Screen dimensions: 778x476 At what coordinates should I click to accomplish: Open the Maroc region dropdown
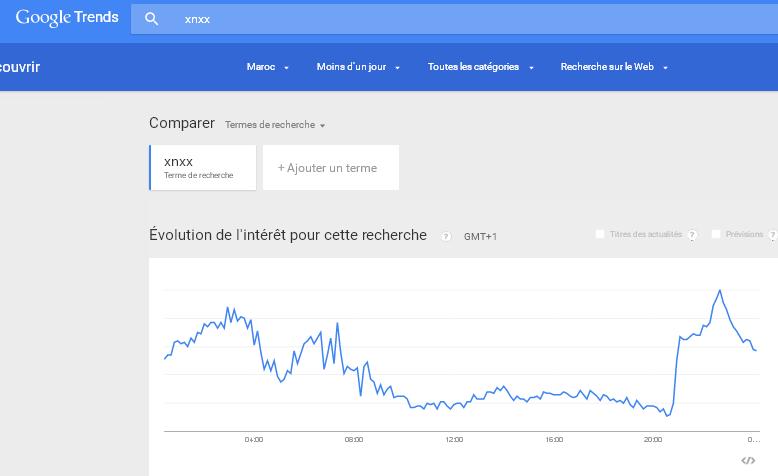[267, 67]
